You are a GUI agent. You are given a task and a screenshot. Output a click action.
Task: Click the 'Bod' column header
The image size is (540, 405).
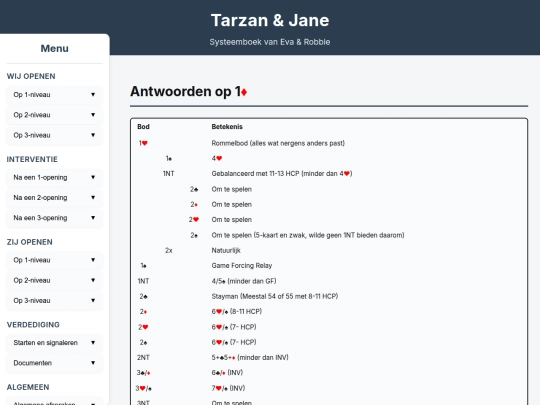click(x=143, y=127)
